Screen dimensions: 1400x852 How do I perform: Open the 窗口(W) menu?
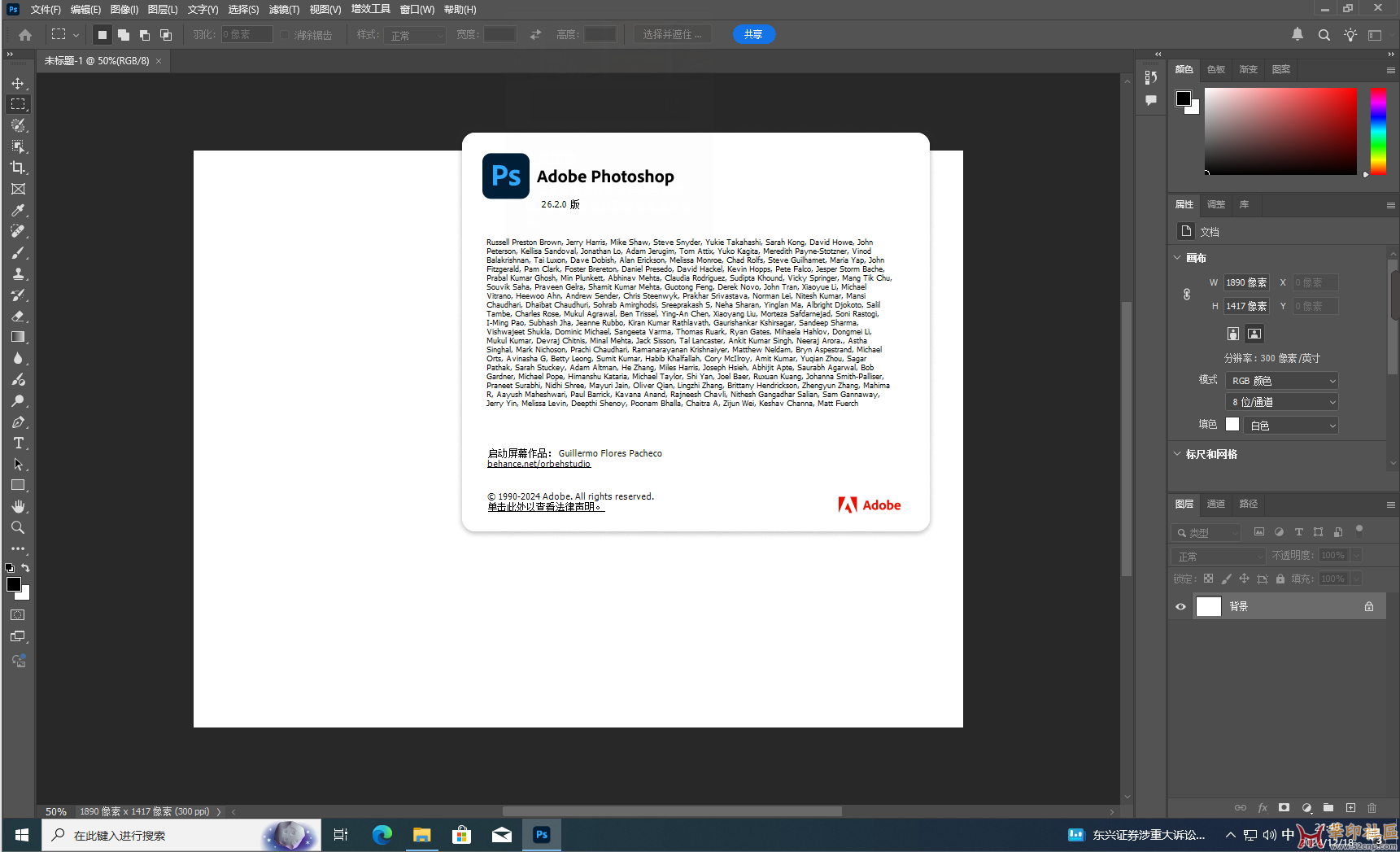point(417,10)
